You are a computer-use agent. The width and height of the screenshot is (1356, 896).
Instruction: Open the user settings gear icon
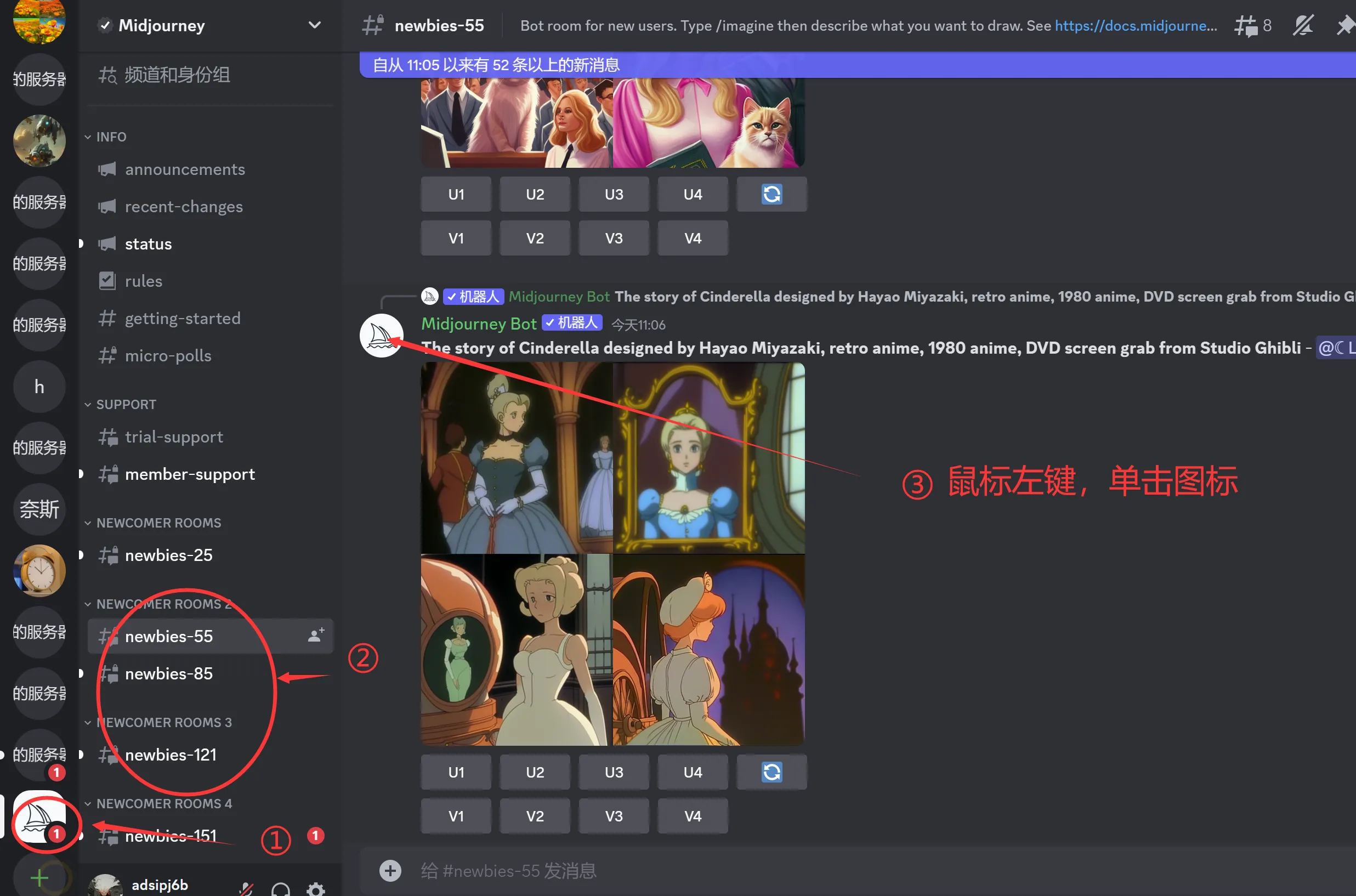coord(315,889)
